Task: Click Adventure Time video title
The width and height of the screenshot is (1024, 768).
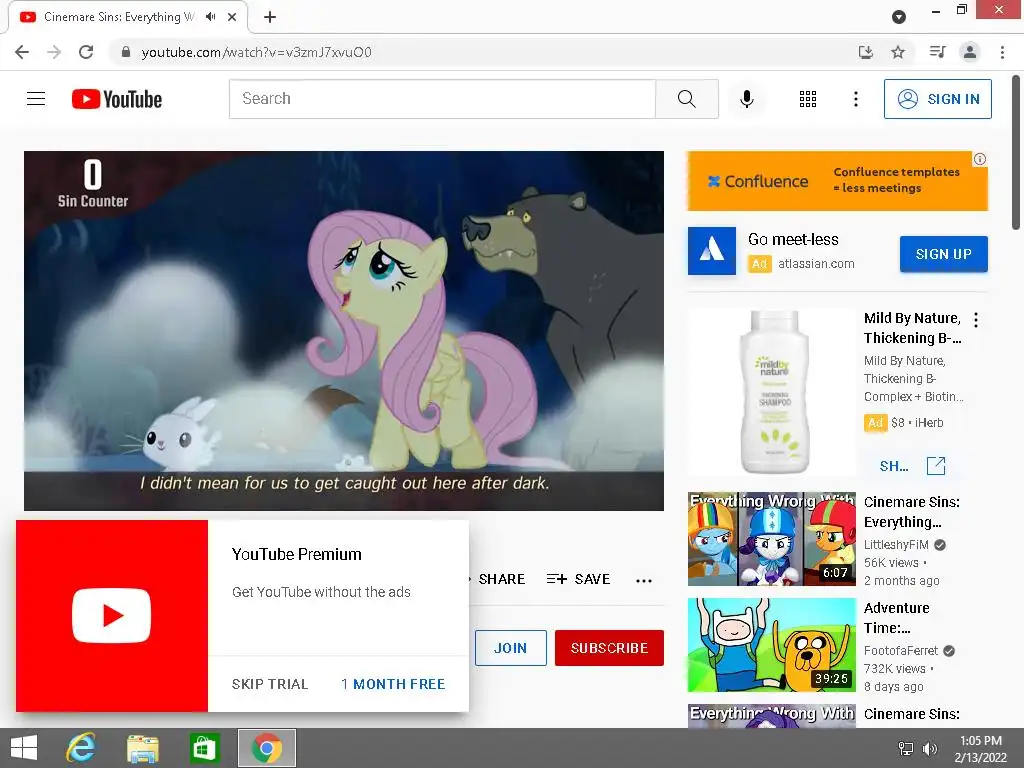Action: (x=896, y=618)
